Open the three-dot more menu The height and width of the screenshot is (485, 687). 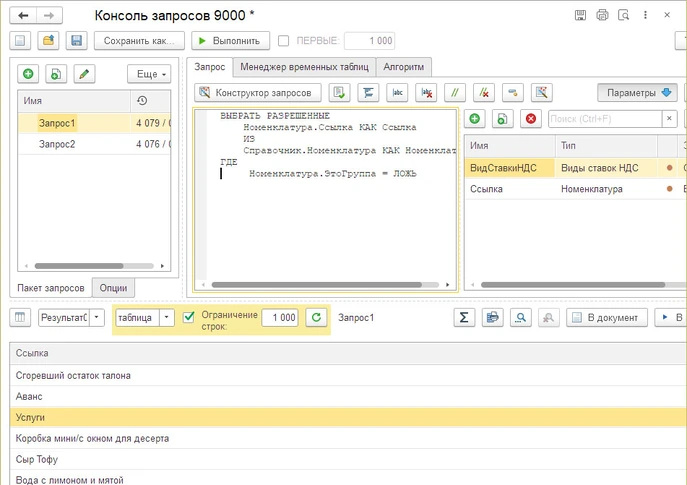[645, 15]
